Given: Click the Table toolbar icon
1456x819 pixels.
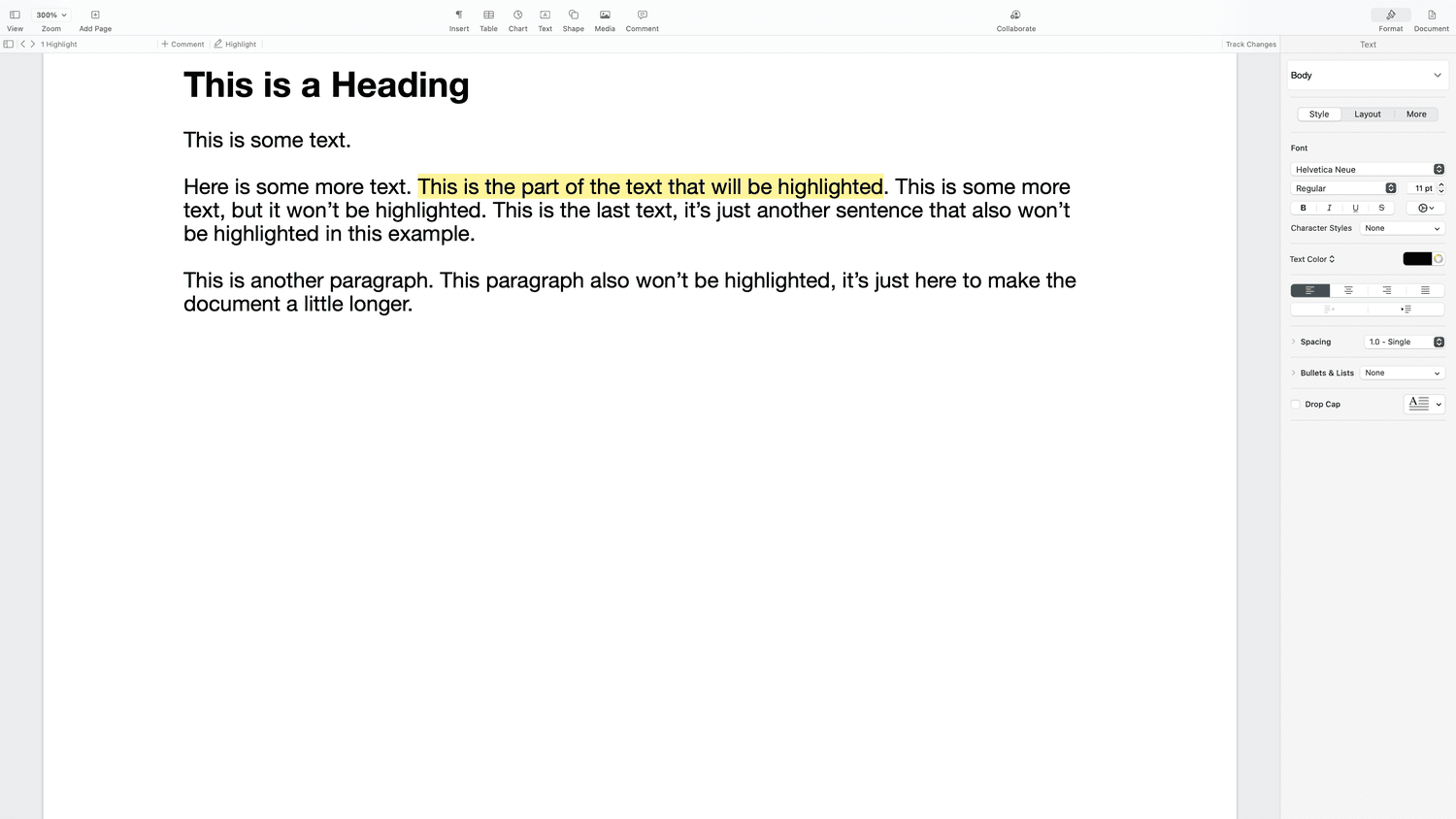Looking at the screenshot, I should pyautogui.click(x=488, y=16).
